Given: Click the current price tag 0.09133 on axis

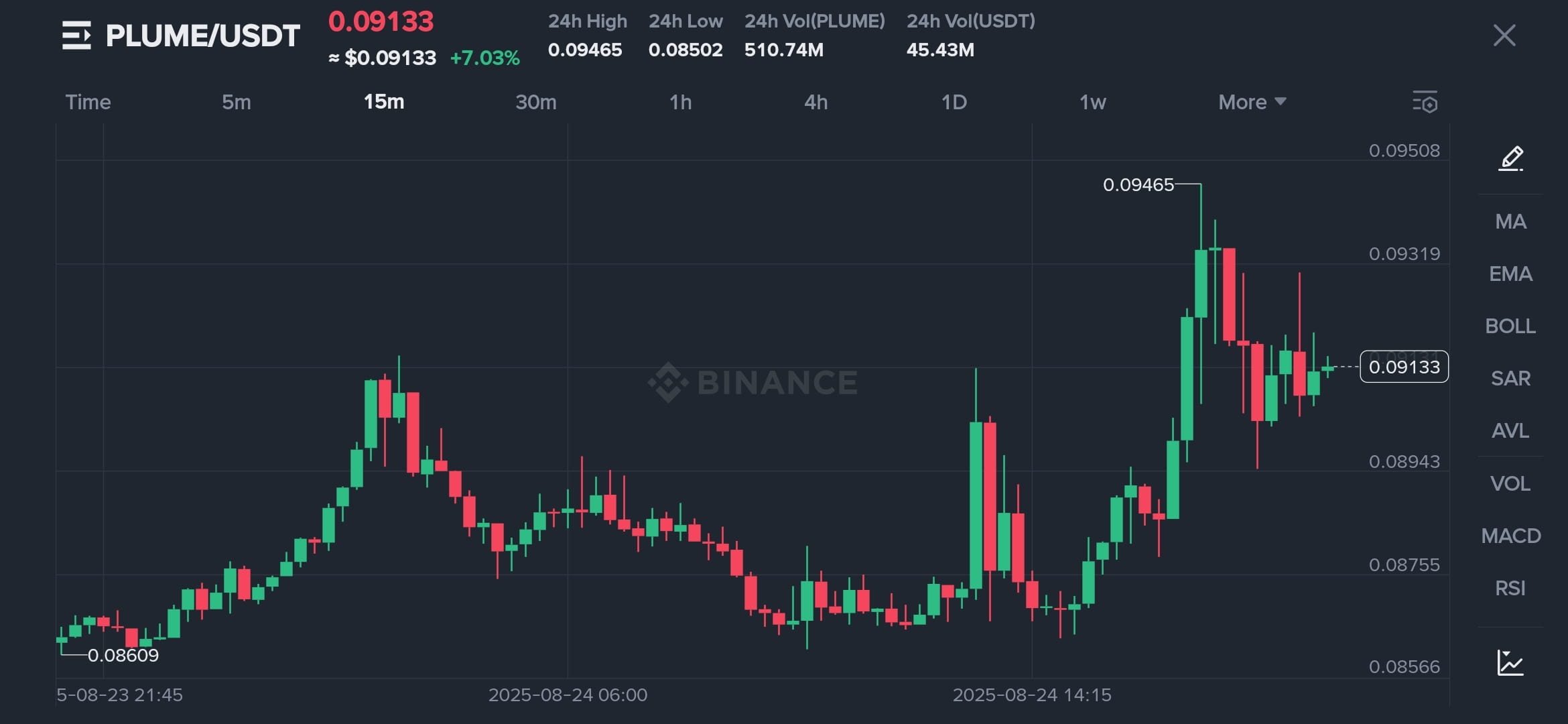Looking at the screenshot, I should point(1404,367).
